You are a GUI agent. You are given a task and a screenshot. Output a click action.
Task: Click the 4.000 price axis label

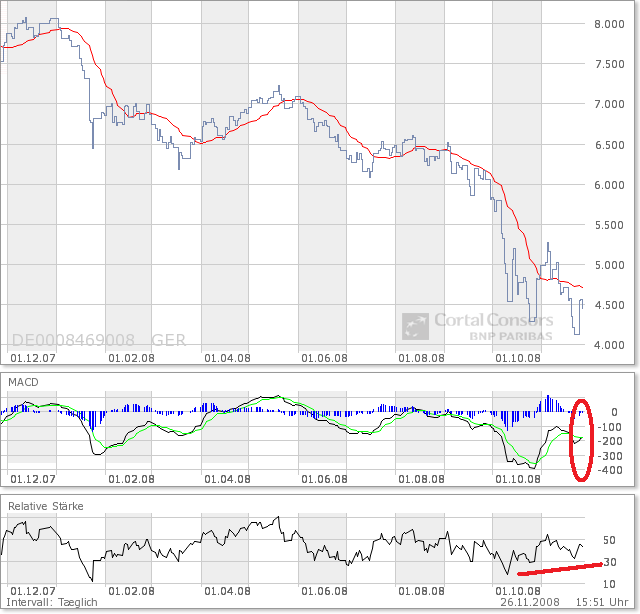(609, 345)
